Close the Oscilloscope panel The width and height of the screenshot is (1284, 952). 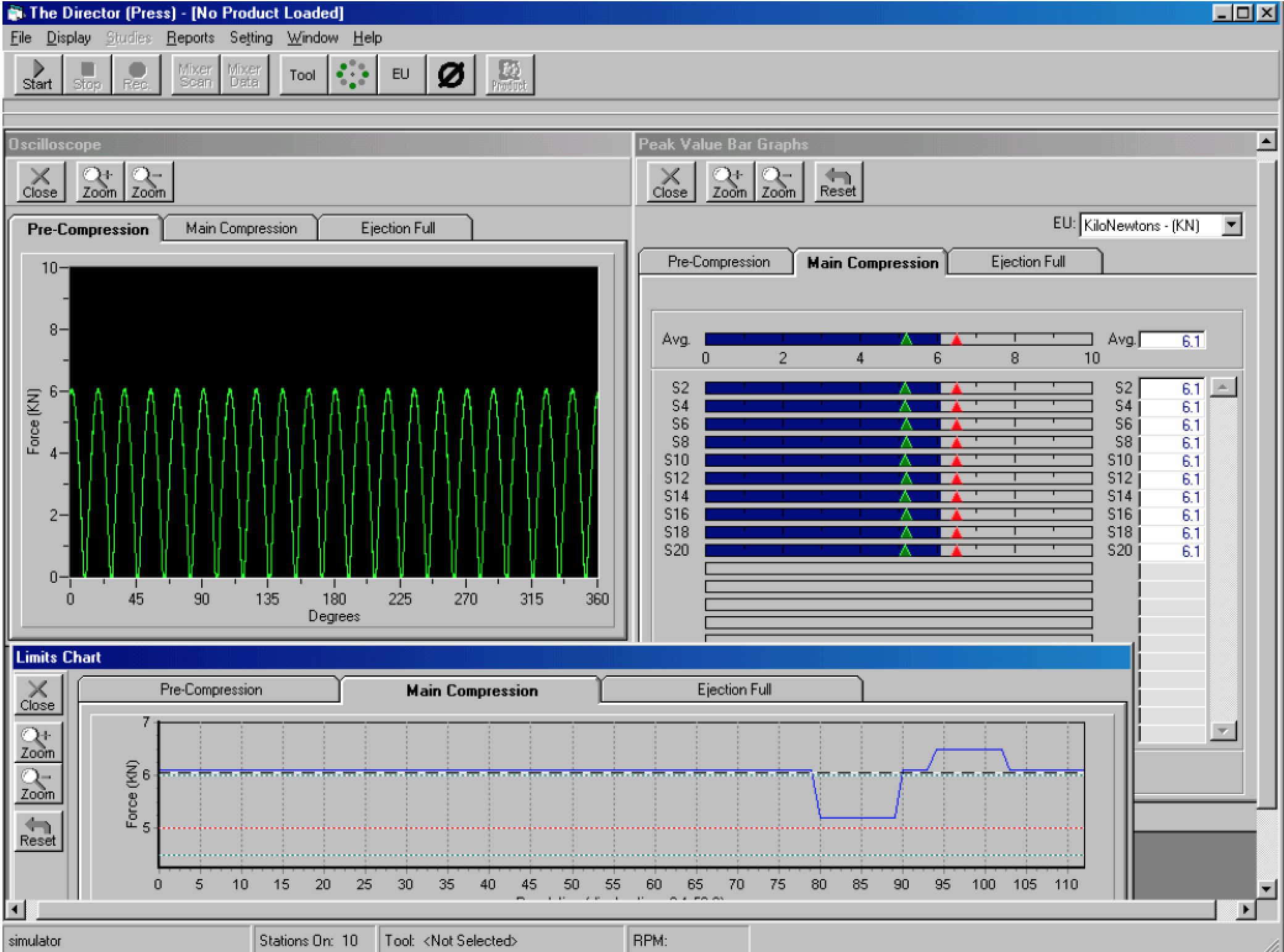tap(40, 182)
